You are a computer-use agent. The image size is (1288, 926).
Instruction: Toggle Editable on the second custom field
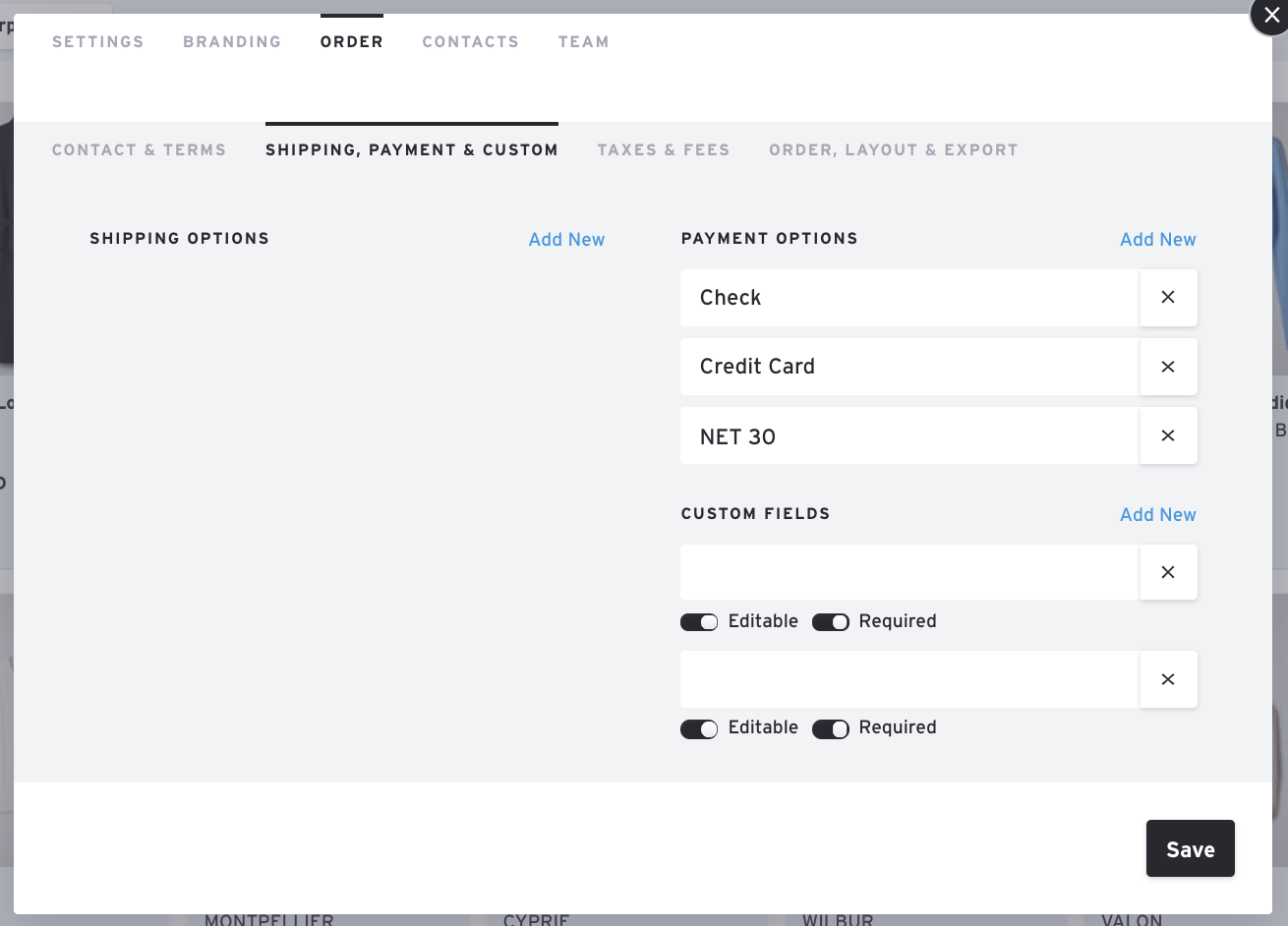(699, 728)
